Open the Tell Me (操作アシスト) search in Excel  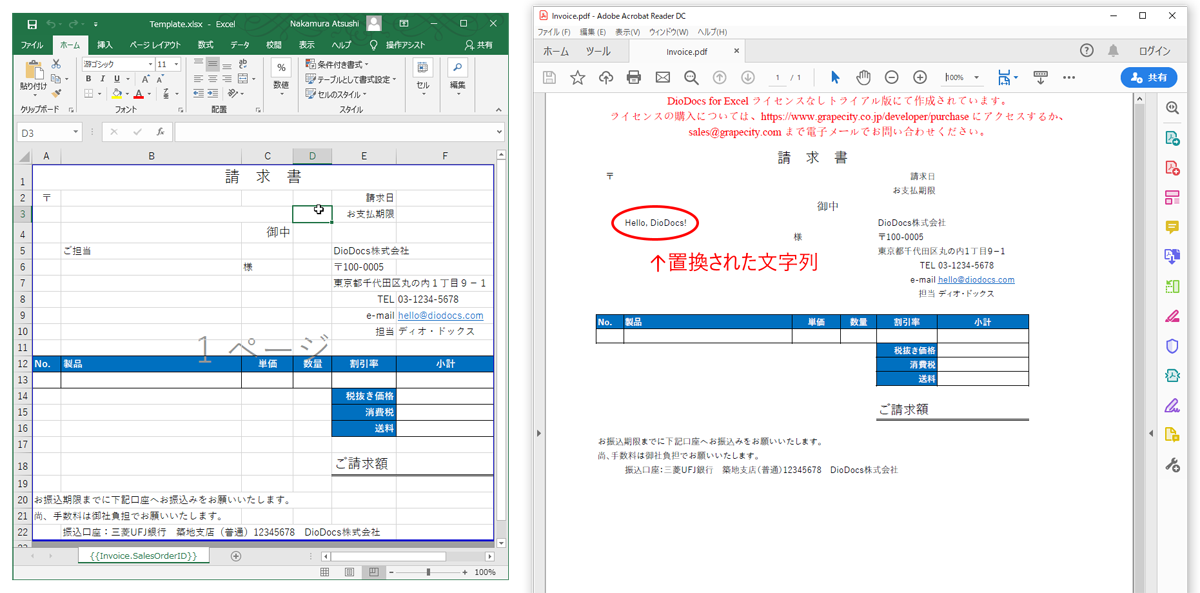click(398, 45)
